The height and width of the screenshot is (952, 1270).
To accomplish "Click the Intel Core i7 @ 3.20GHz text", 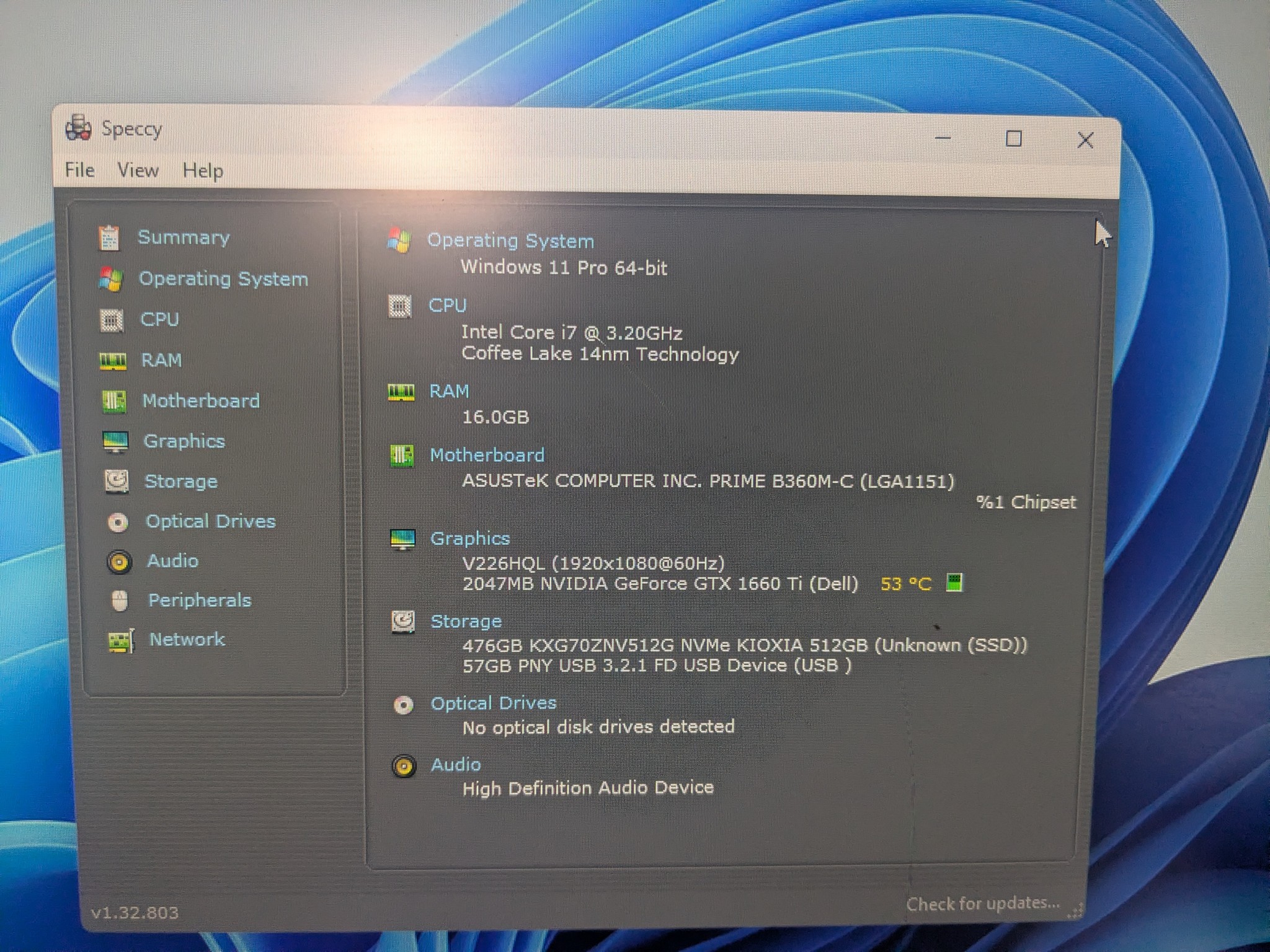I will (572, 333).
